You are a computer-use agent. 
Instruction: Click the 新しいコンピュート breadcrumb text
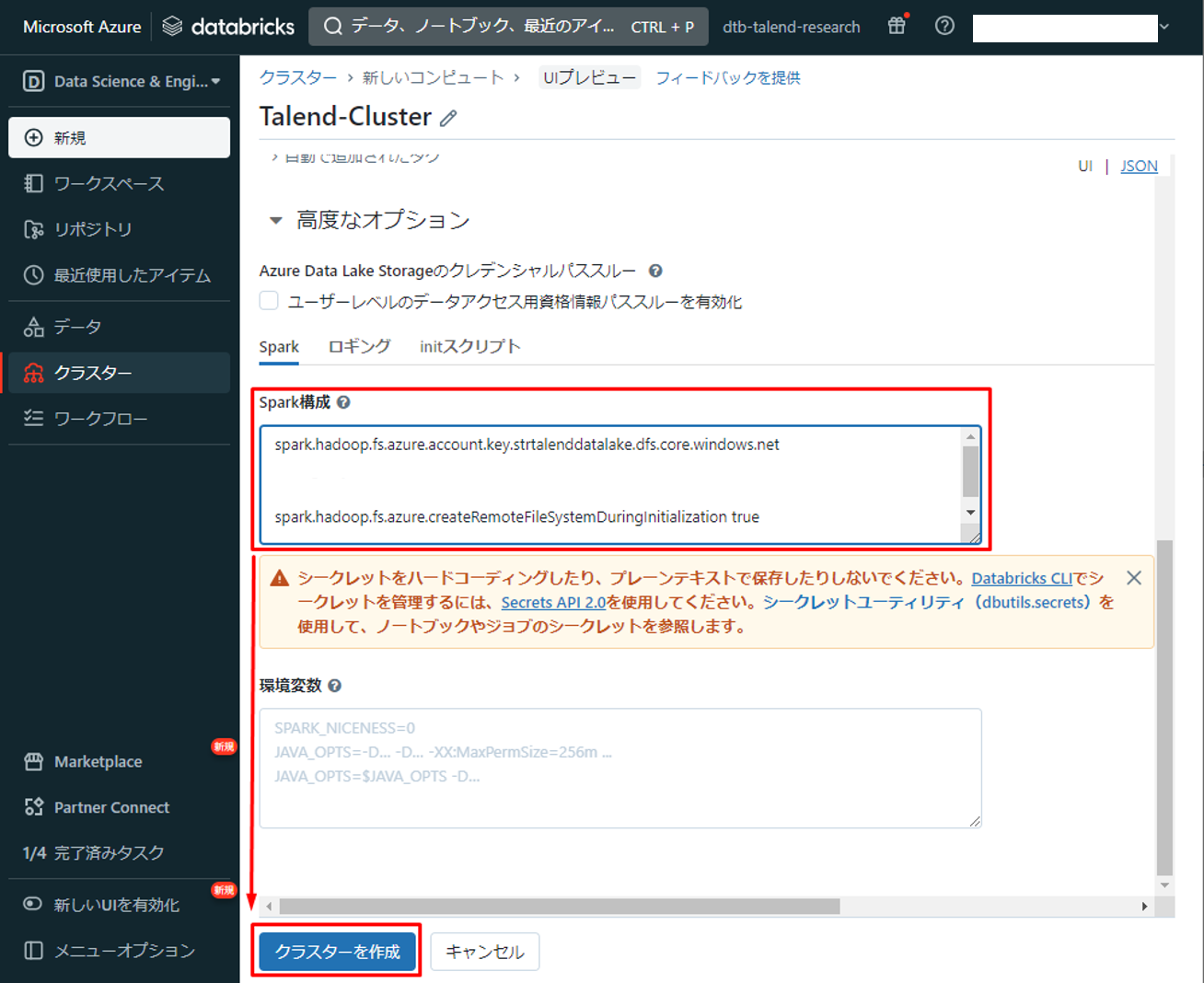pyautogui.click(x=433, y=78)
